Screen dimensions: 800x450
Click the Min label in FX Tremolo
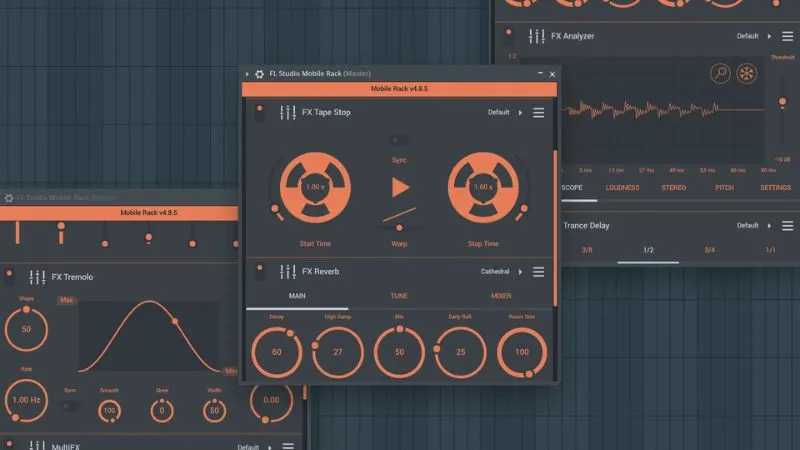[x=231, y=371]
